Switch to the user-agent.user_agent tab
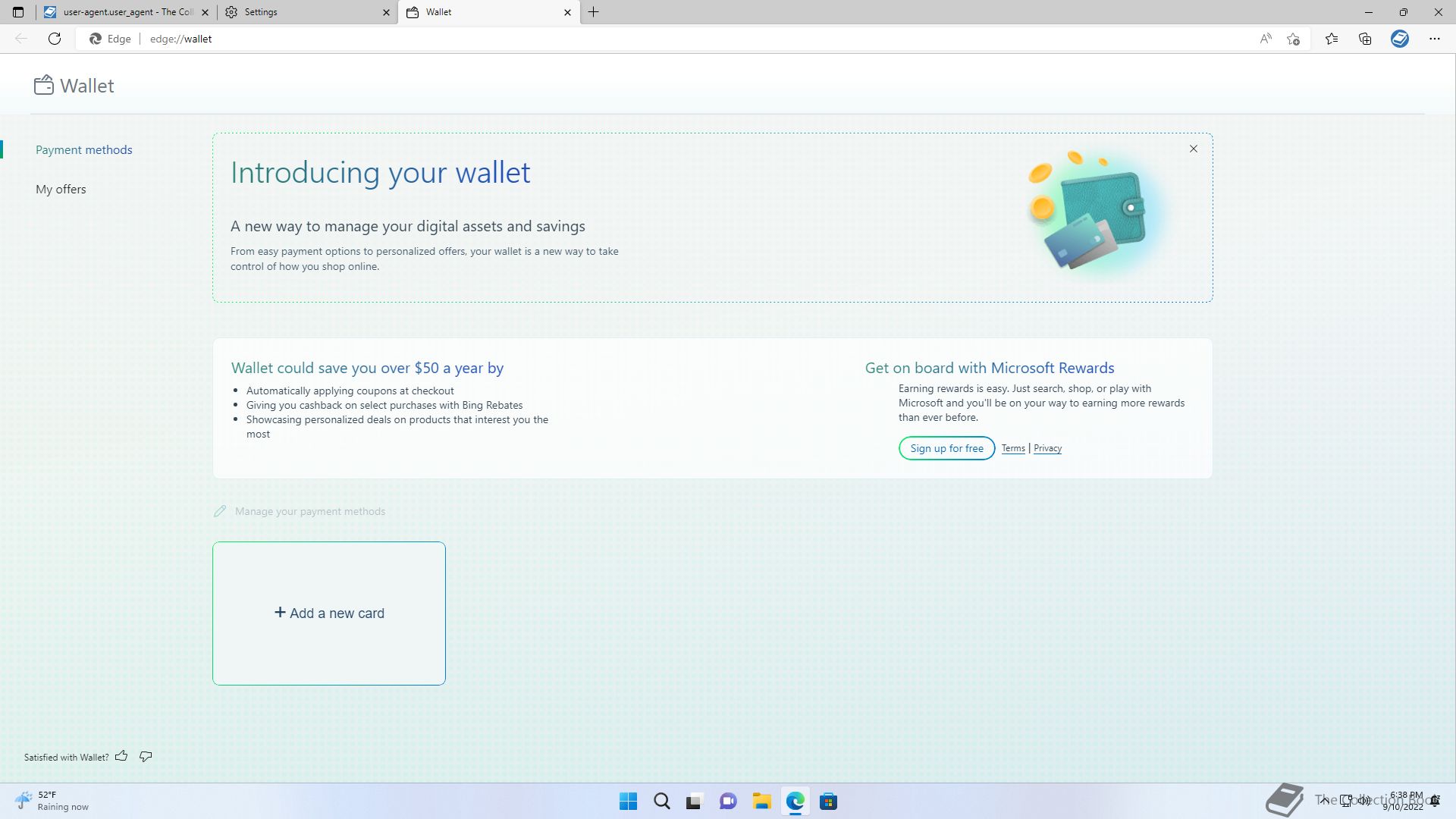Viewport: 1456px width, 819px height. pyautogui.click(x=127, y=12)
